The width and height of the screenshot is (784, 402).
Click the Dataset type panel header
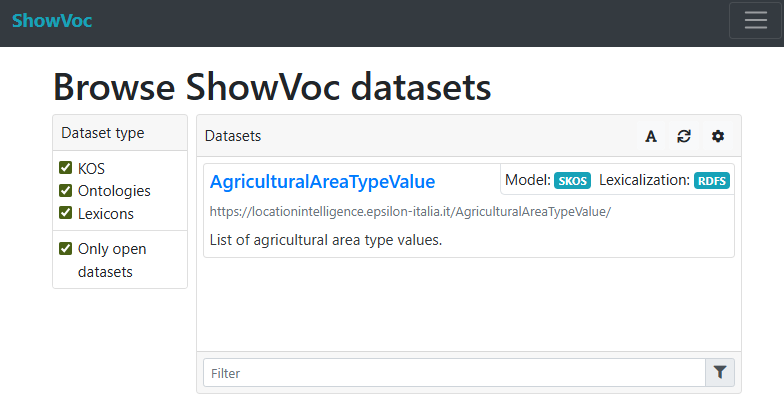point(103,132)
